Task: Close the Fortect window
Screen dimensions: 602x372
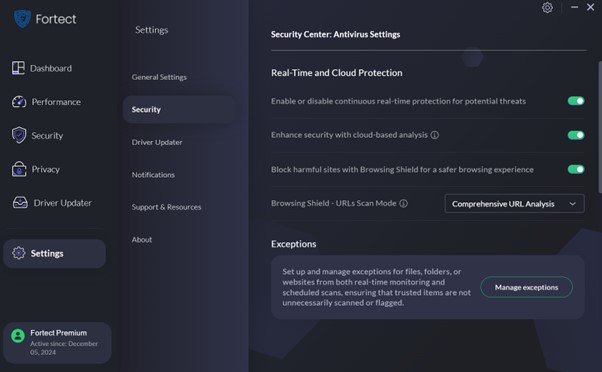Action: 590,7
